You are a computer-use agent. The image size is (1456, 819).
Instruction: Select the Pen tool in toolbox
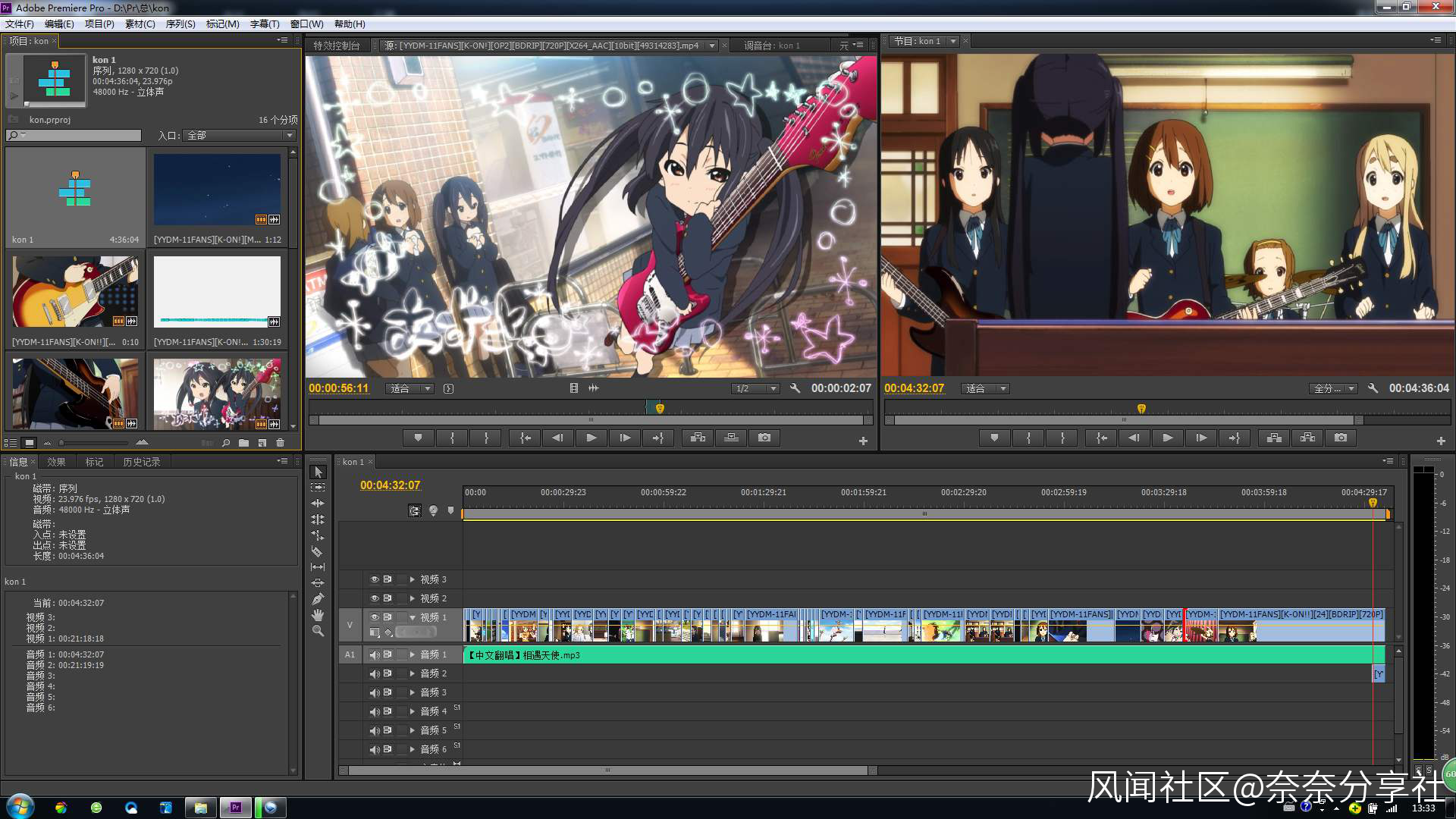(x=318, y=599)
